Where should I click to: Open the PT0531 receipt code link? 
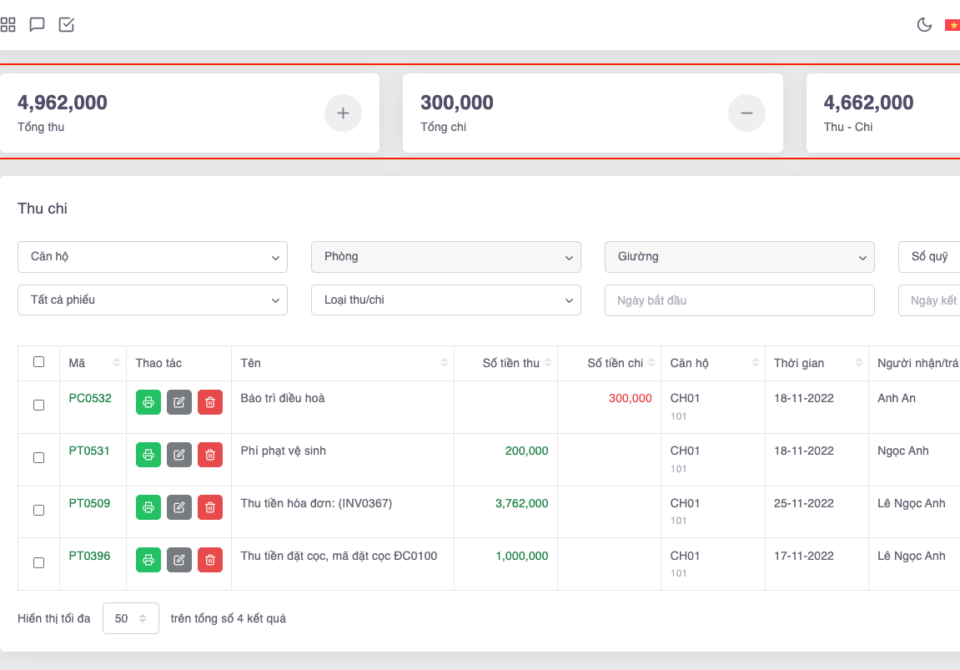[x=90, y=451]
